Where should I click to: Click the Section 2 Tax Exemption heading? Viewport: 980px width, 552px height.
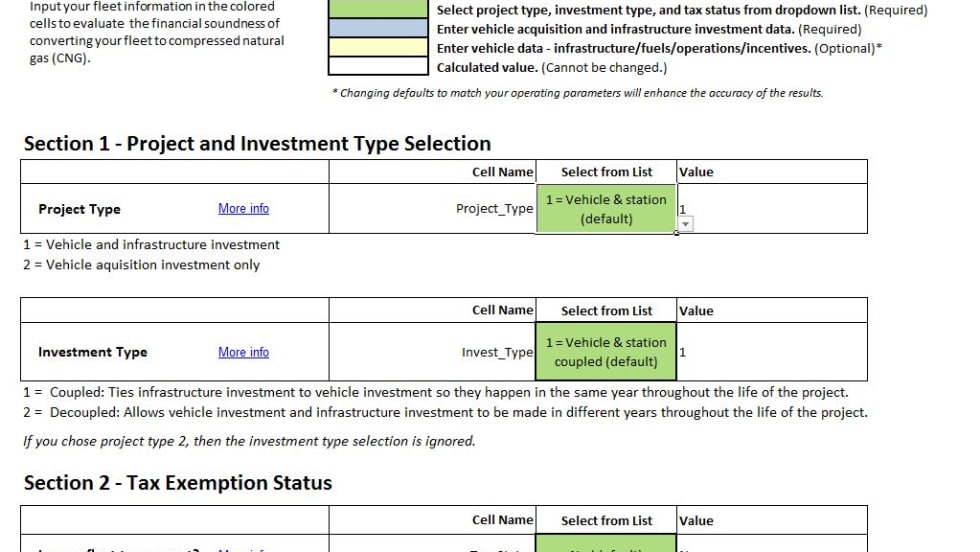[178, 482]
